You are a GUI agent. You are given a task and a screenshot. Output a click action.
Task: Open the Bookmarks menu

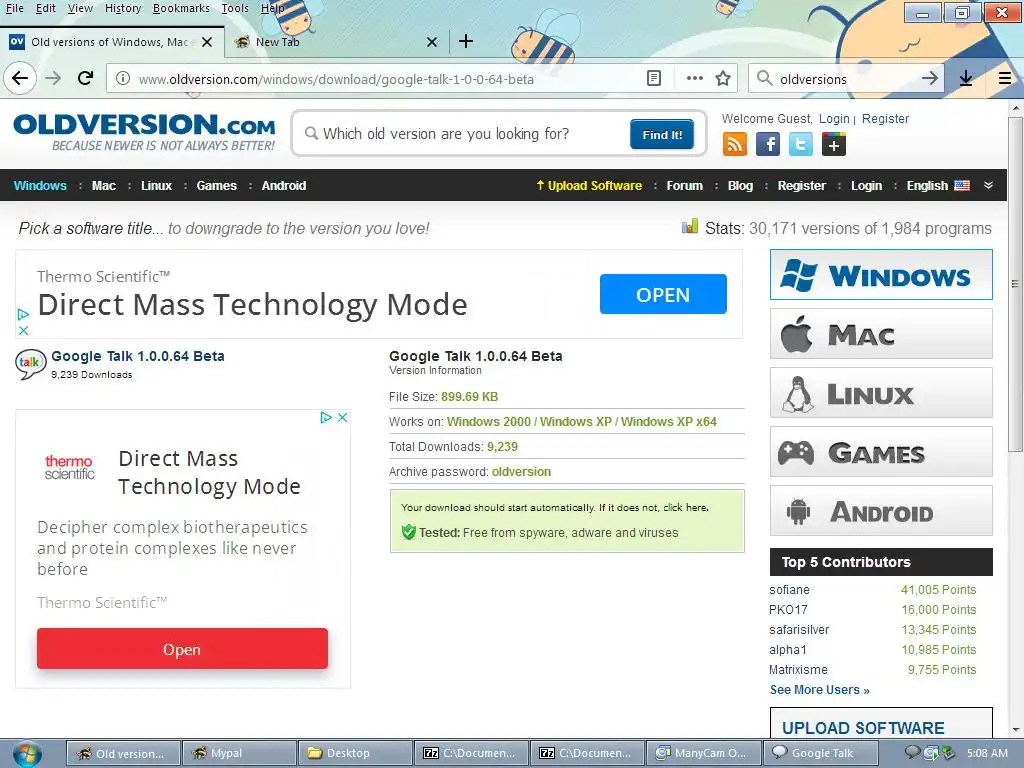point(182,8)
